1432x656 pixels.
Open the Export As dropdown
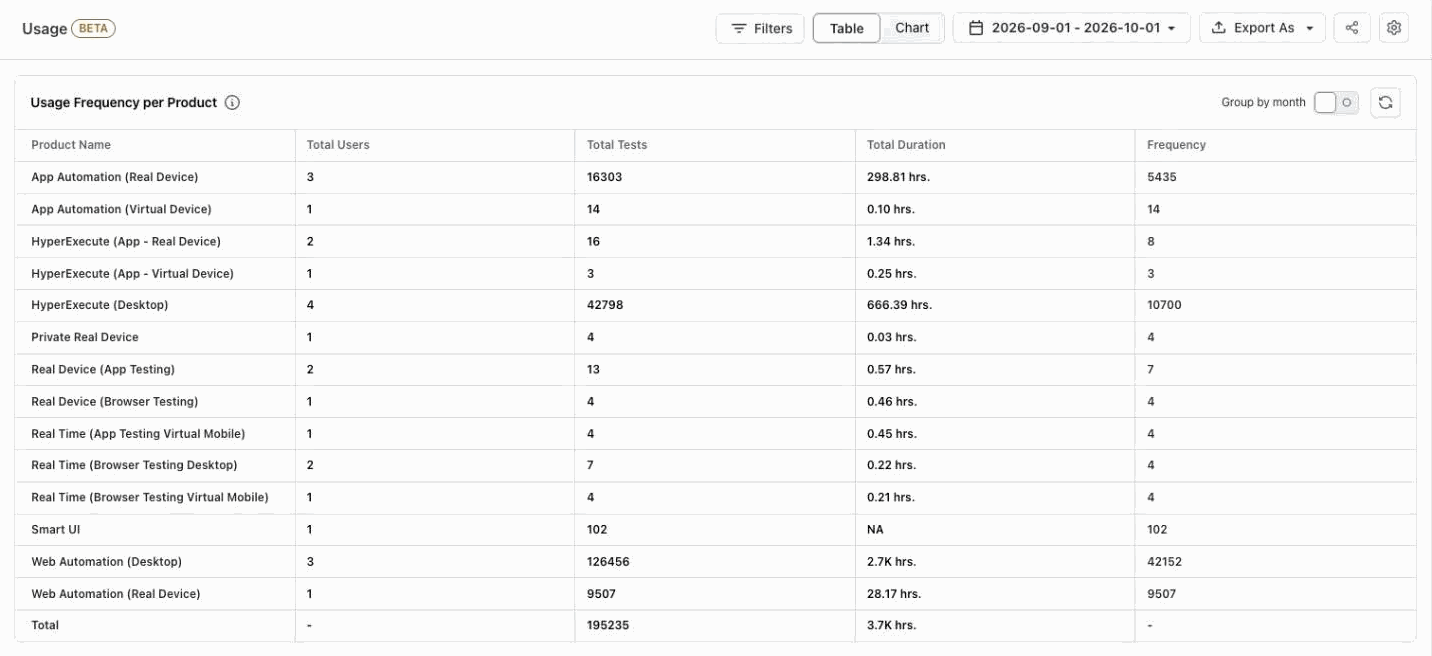tap(1262, 28)
